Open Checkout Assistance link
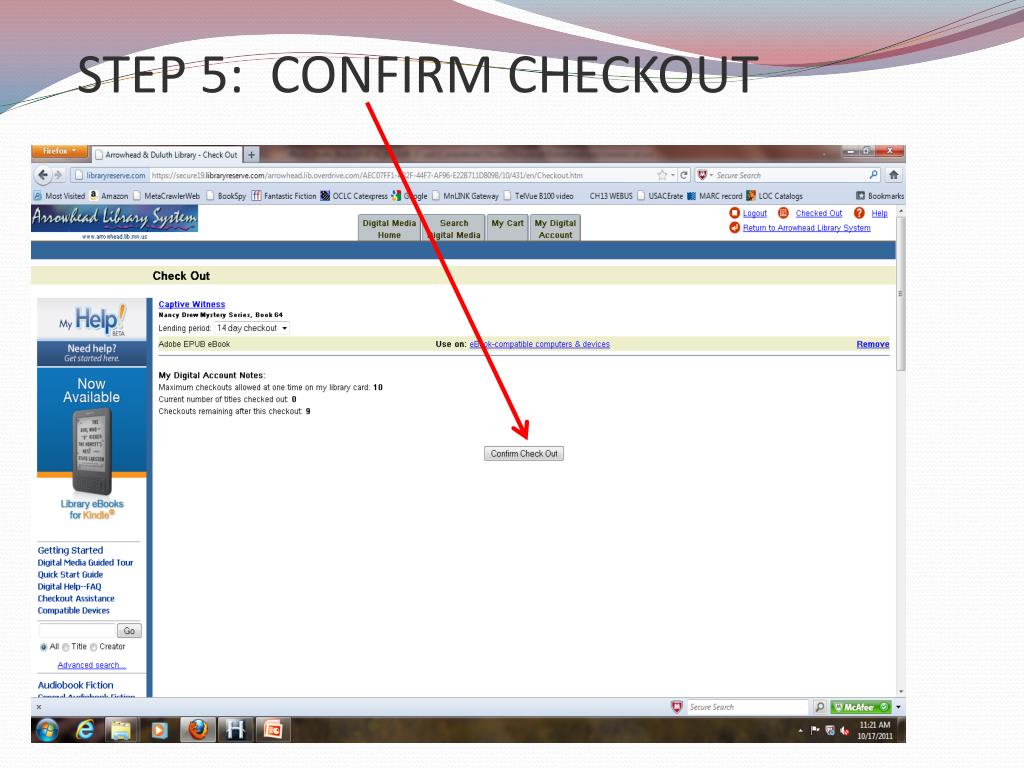This screenshot has height=768, width=1024. click(76, 598)
